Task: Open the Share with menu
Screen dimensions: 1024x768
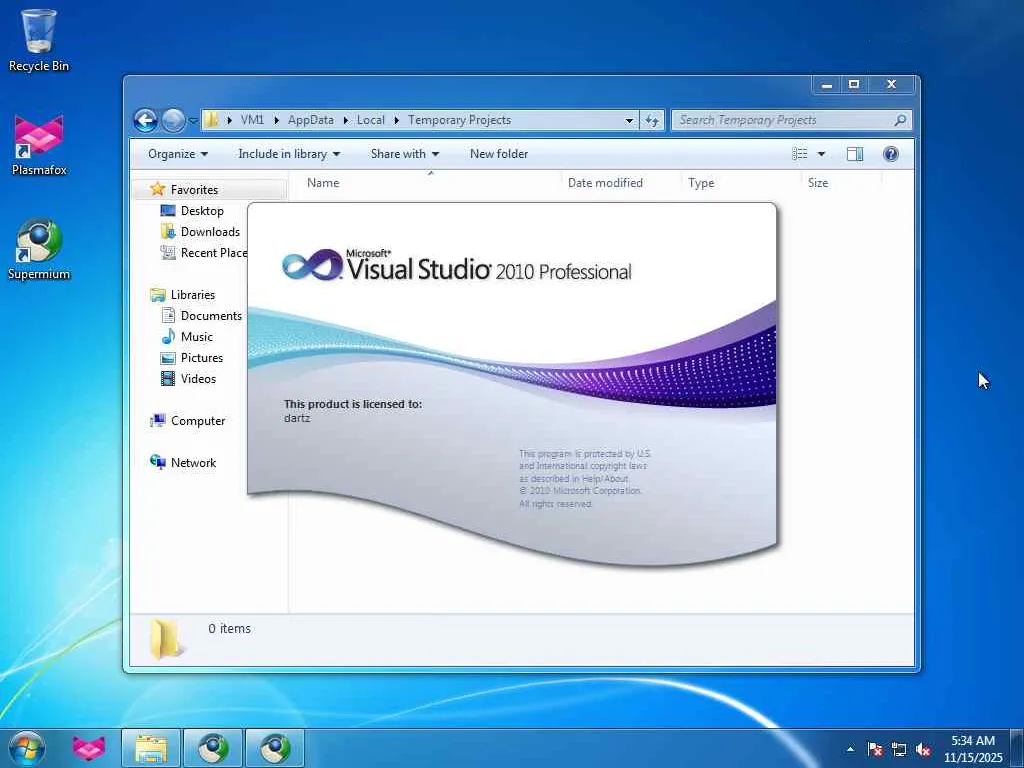Action: coord(405,154)
